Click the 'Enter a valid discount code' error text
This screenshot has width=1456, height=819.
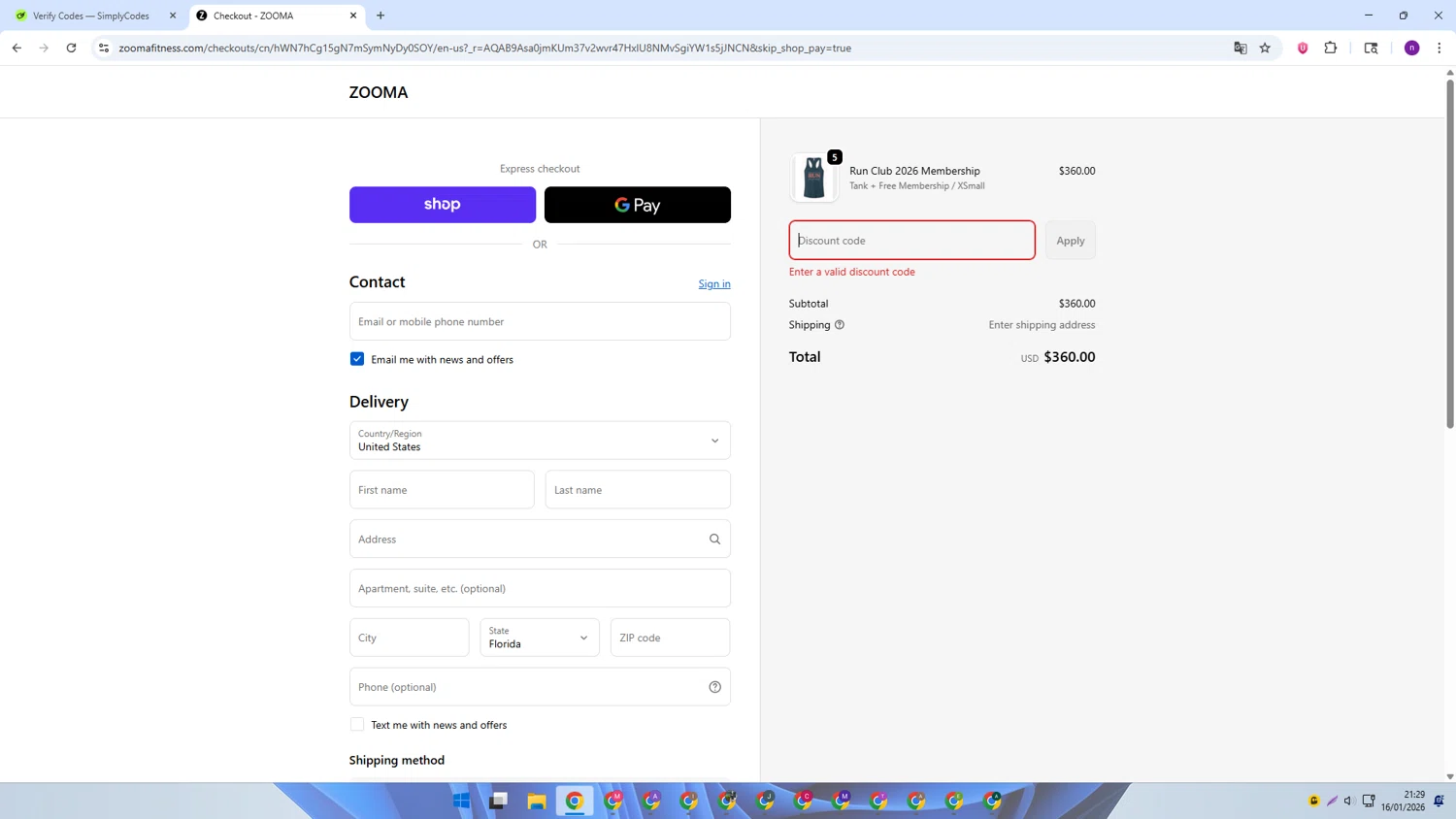pyautogui.click(x=852, y=272)
